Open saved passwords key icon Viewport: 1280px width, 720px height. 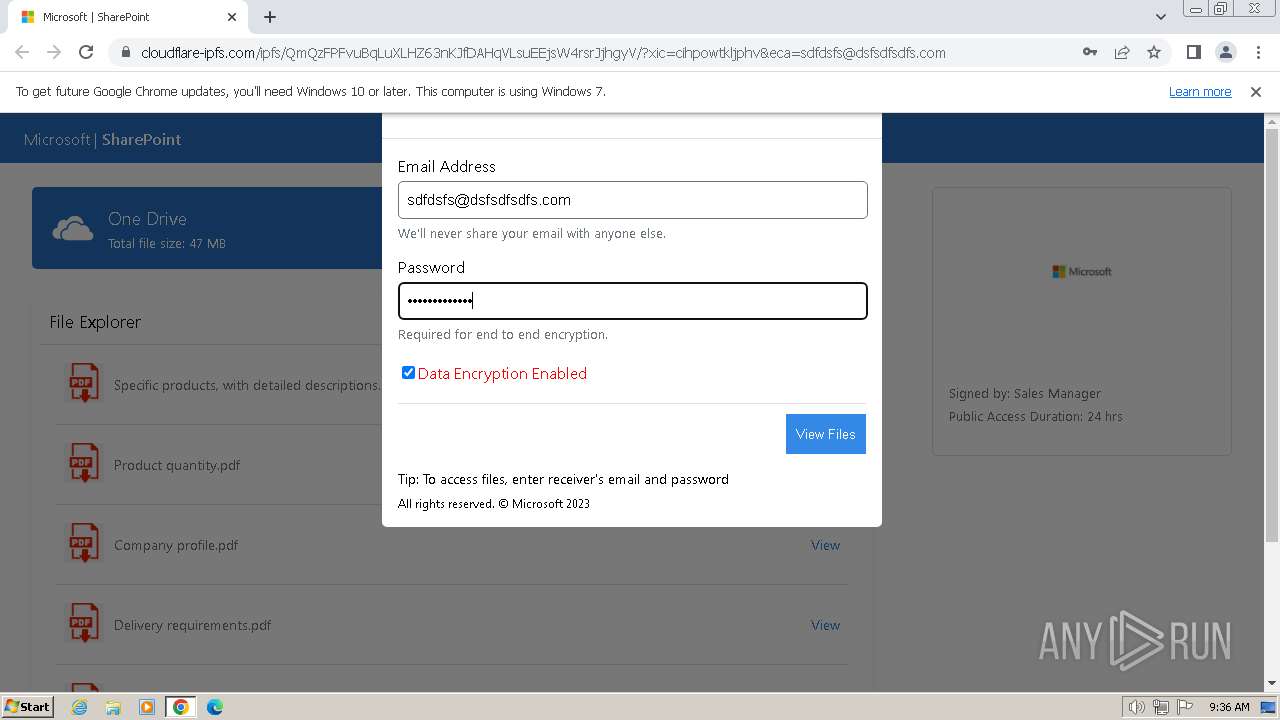[1090, 52]
